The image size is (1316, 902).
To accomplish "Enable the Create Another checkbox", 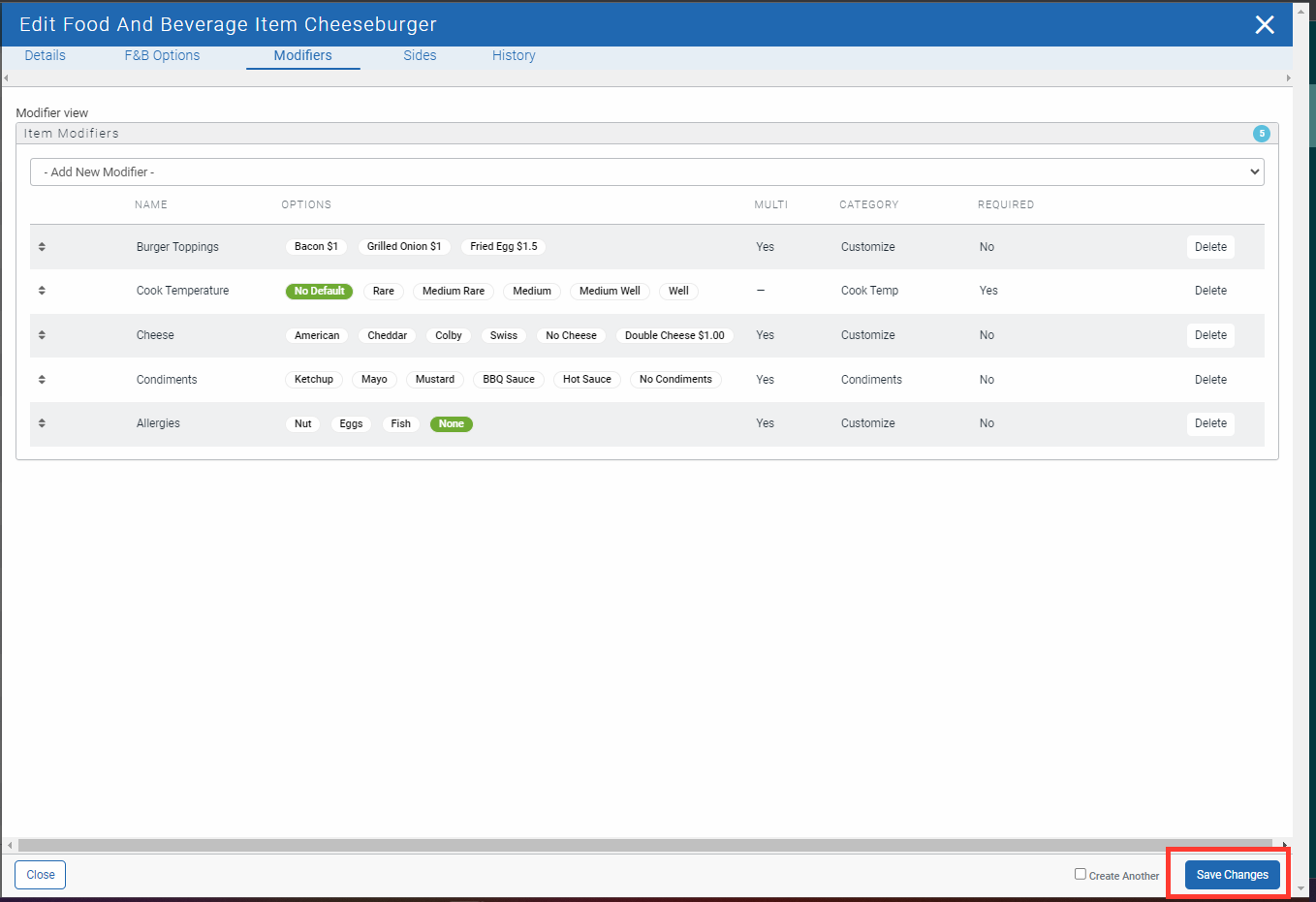I will tap(1081, 874).
